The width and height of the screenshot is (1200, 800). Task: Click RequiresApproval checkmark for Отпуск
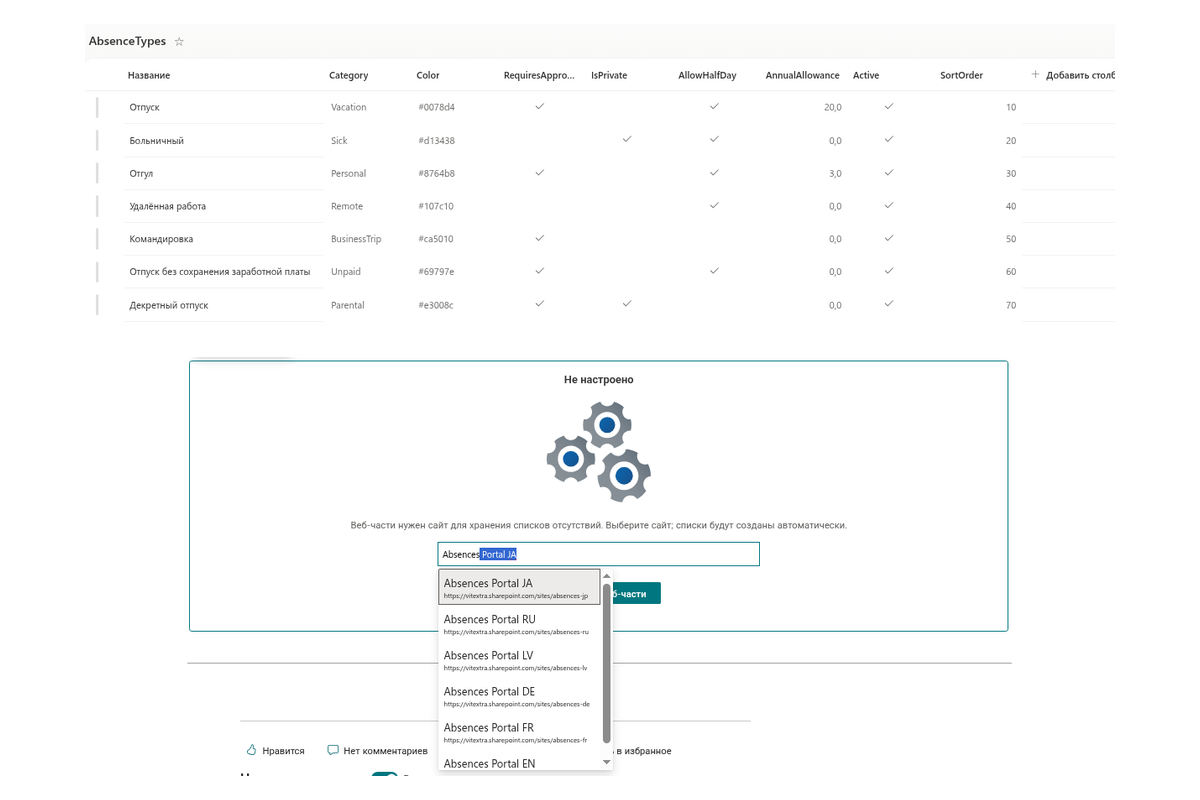(x=540, y=106)
